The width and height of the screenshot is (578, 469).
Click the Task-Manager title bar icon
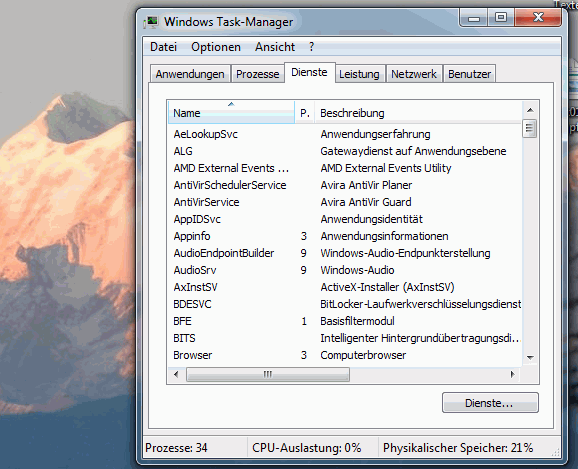click(x=151, y=22)
